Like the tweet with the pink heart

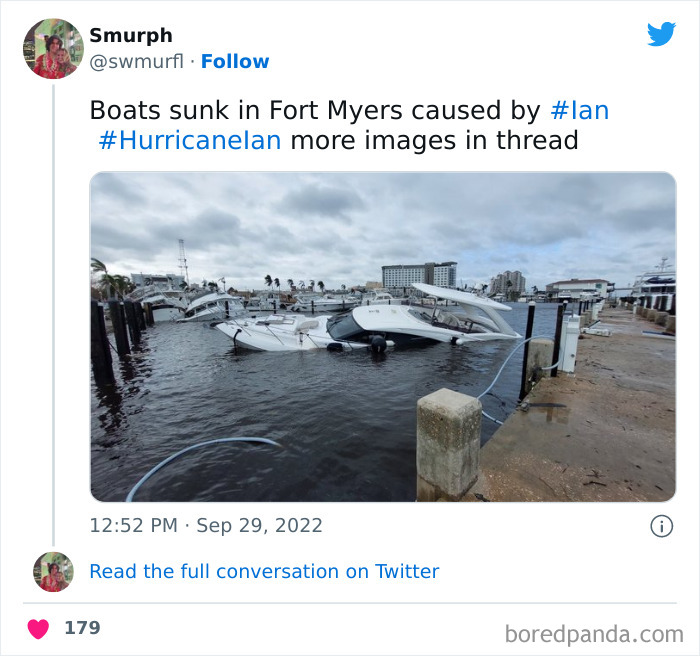(38, 629)
